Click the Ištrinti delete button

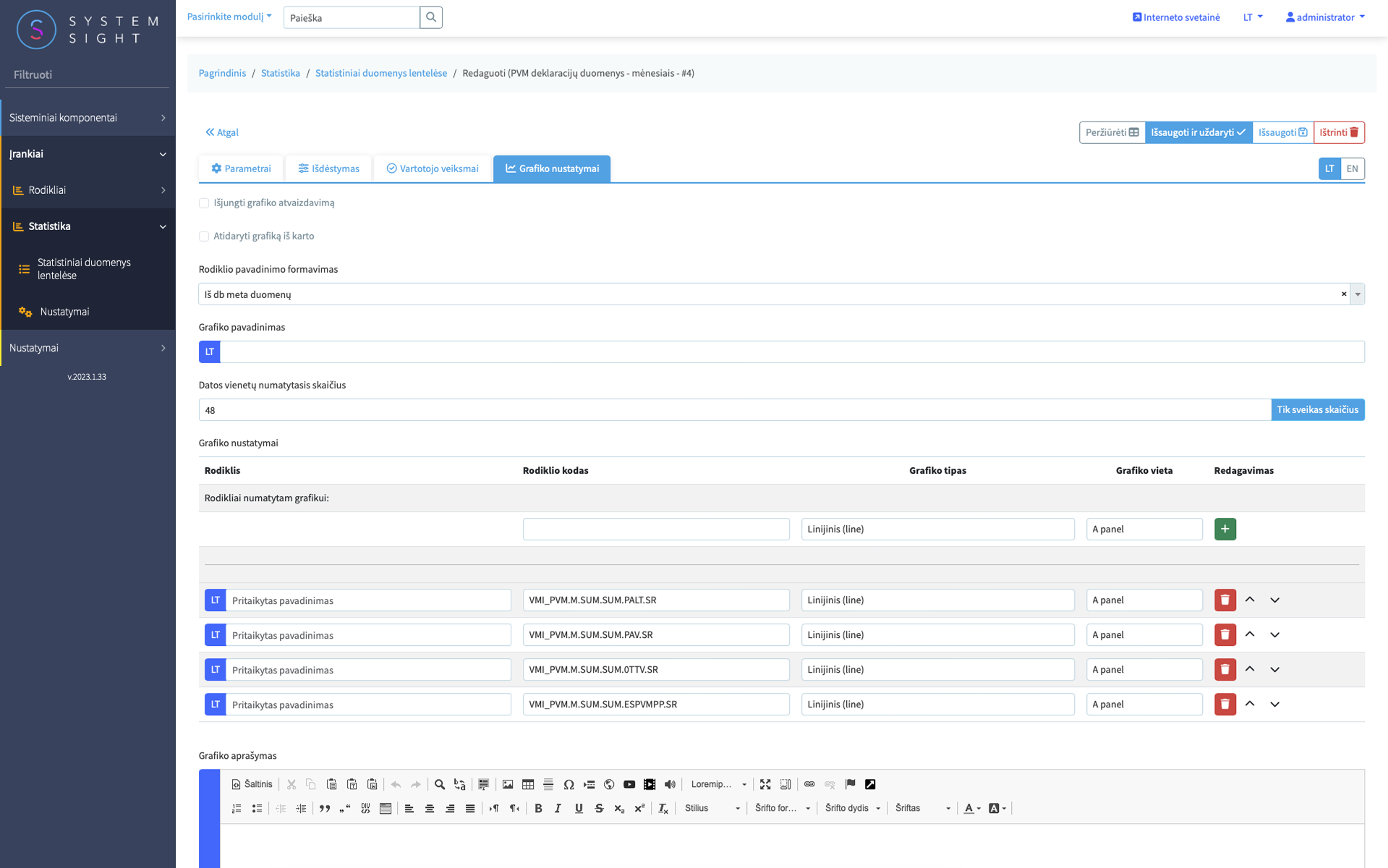point(1339,132)
